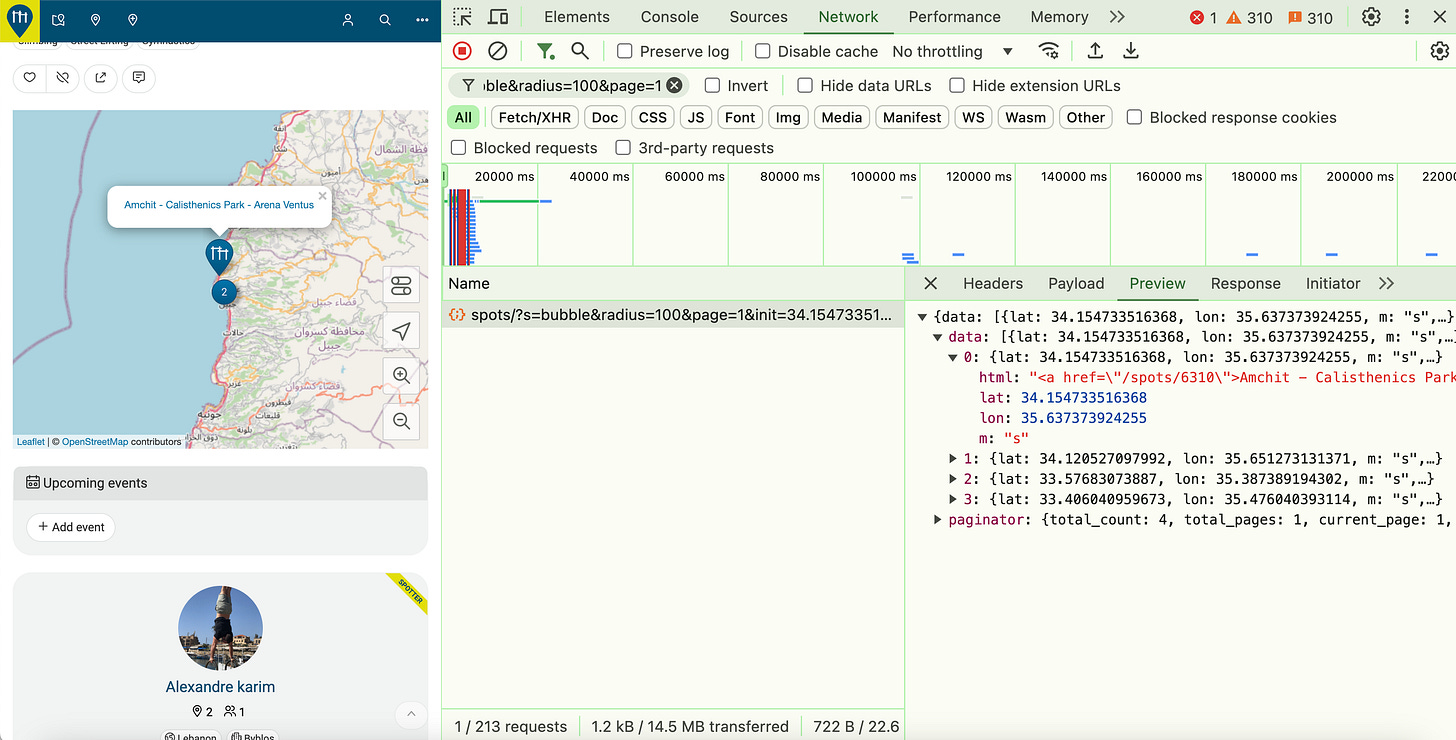Open the Response tab for the request

coord(1245,283)
